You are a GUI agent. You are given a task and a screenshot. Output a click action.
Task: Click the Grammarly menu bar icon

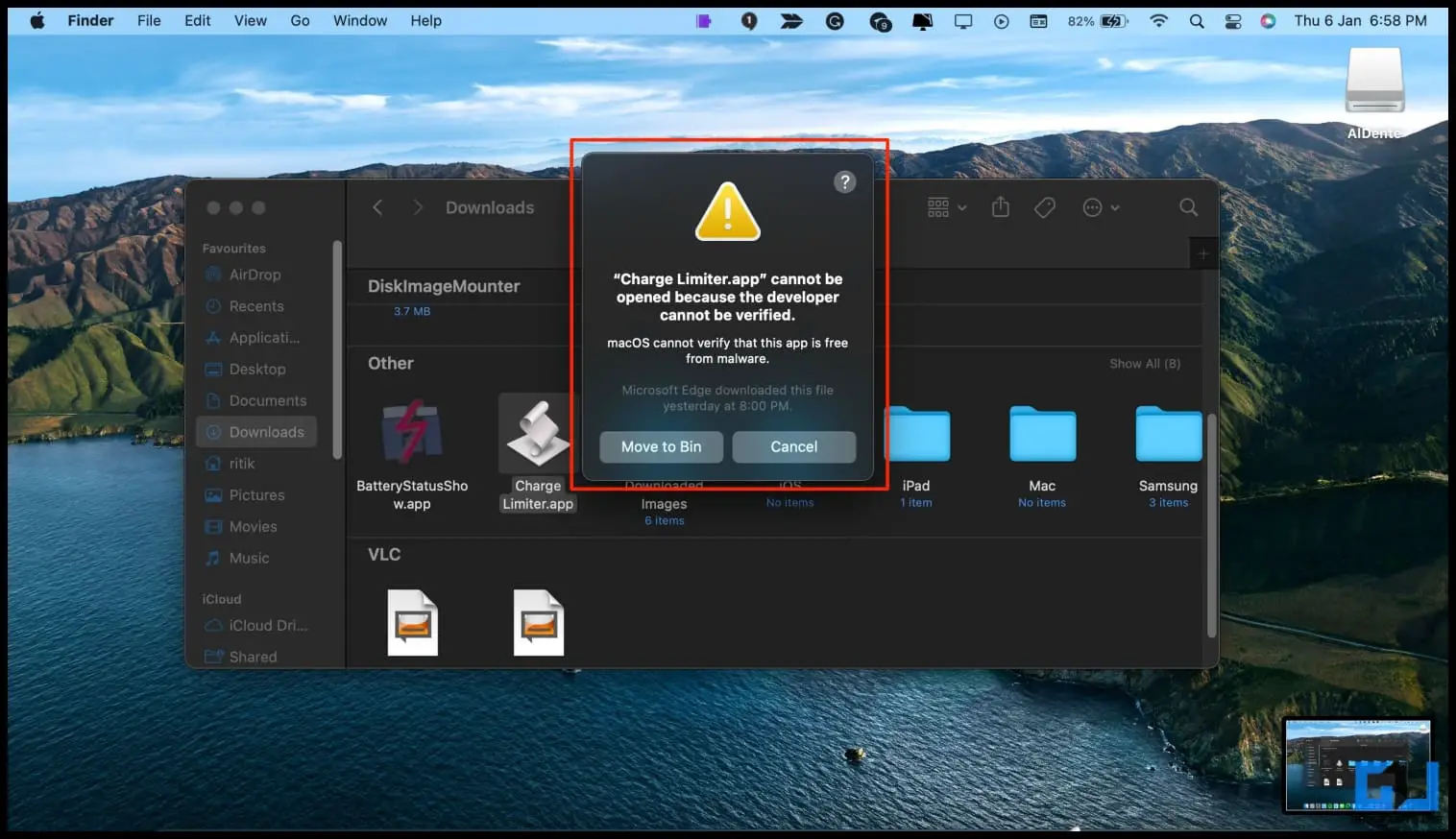coord(835,20)
